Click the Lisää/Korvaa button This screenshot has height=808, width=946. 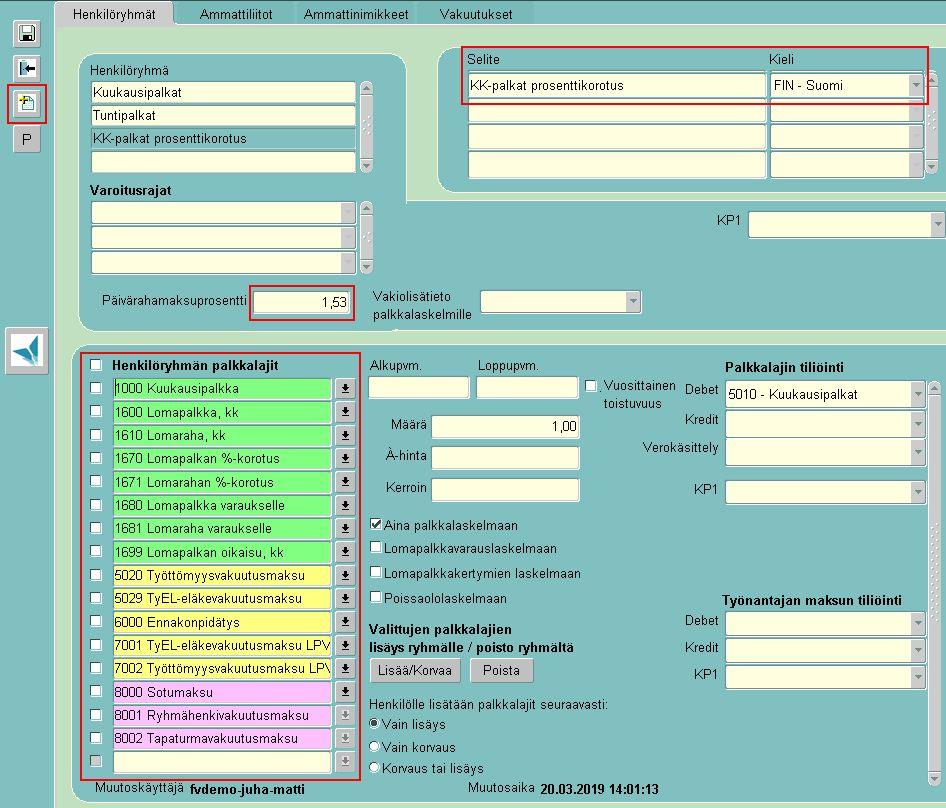pos(414,670)
